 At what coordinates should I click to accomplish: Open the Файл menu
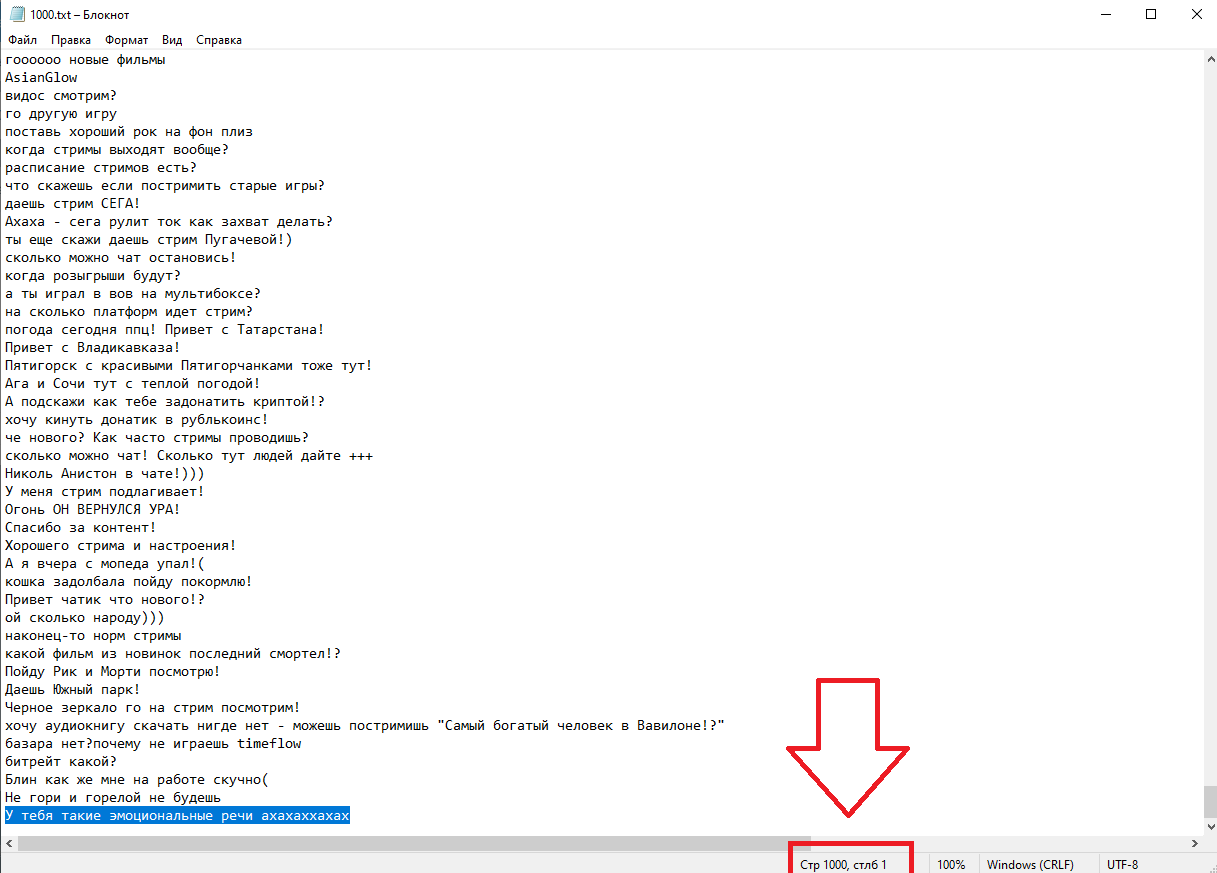22,40
